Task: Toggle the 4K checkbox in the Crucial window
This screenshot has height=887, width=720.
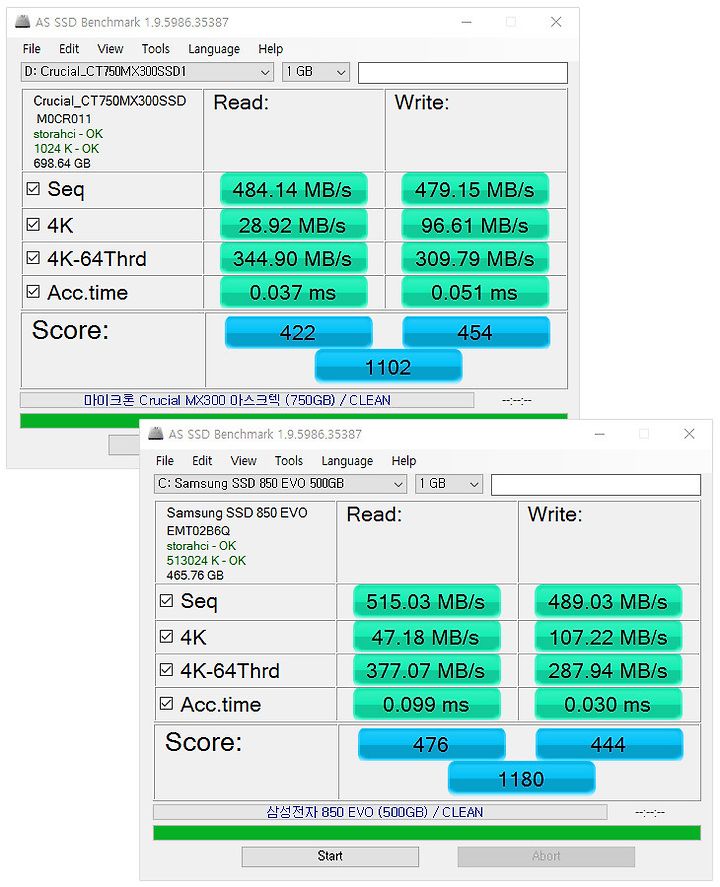Action: pyautogui.click(x=33, y=225)
